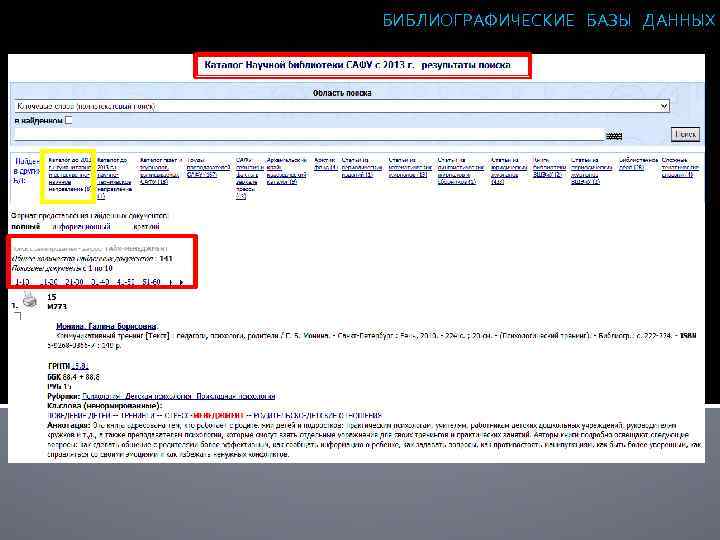Open second 'Каталог до 2013 г.' database link
The height and width of the screenshot is (540, 720).
[x=113, y=178]
